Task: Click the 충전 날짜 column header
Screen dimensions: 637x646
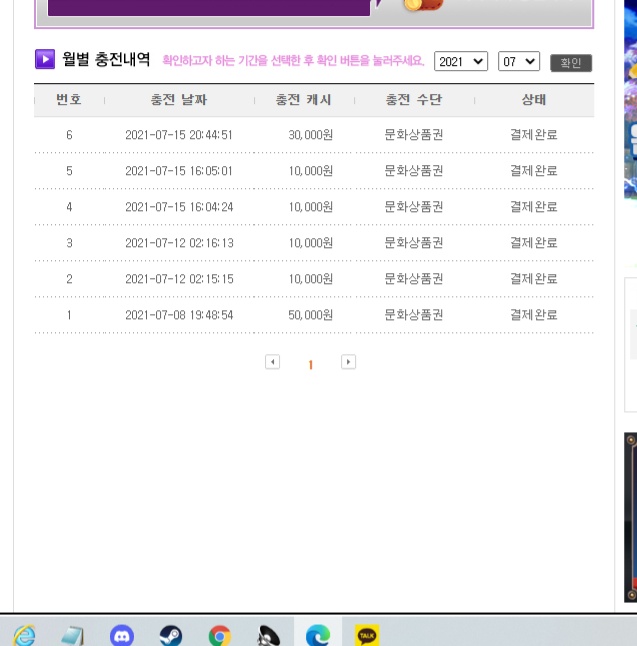Action: pos(178,99)
